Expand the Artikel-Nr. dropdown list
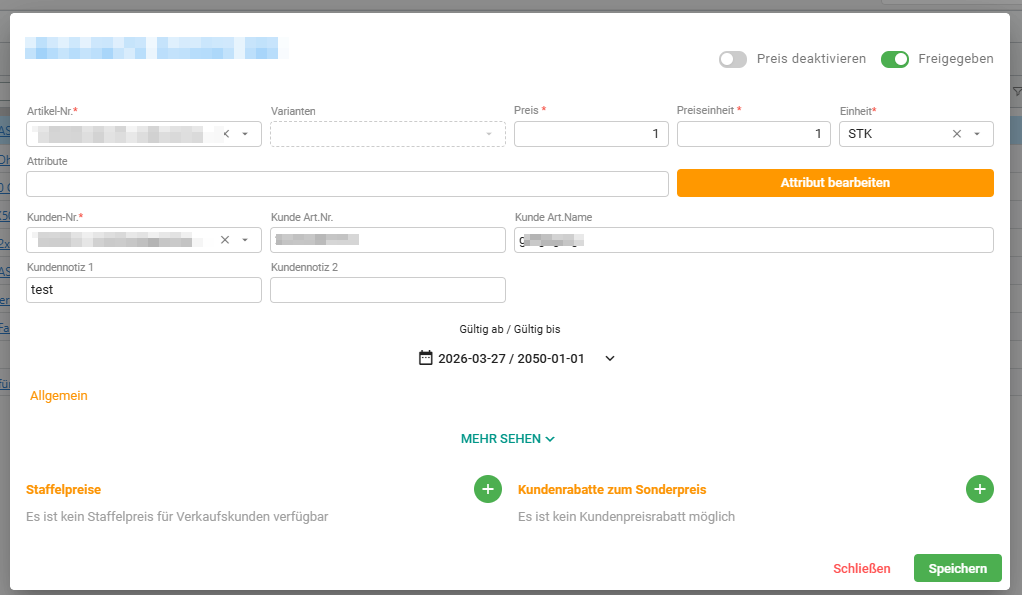The image size is (1022, 595). coord(245,134)
